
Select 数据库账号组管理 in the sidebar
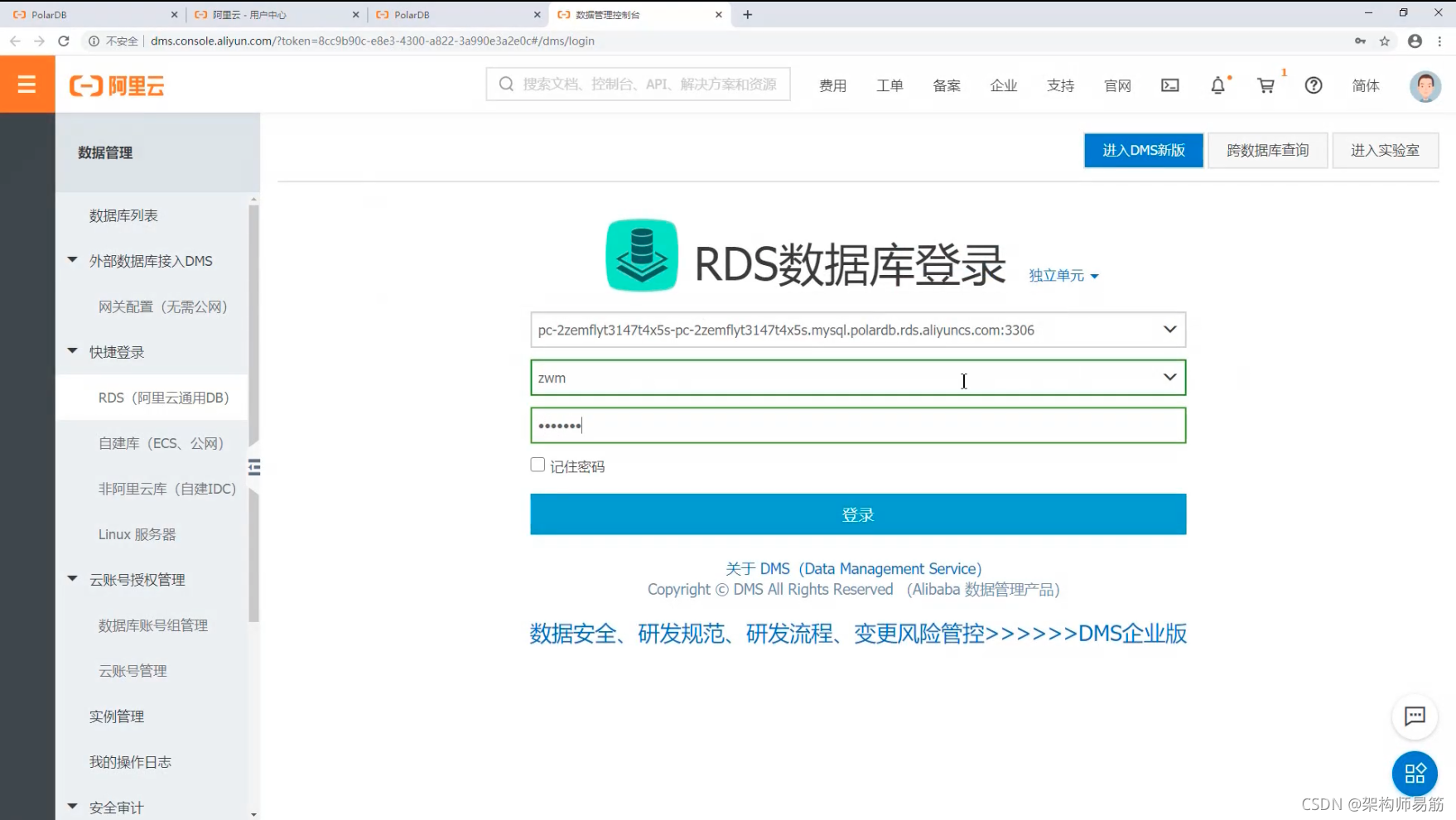point(153,625)
